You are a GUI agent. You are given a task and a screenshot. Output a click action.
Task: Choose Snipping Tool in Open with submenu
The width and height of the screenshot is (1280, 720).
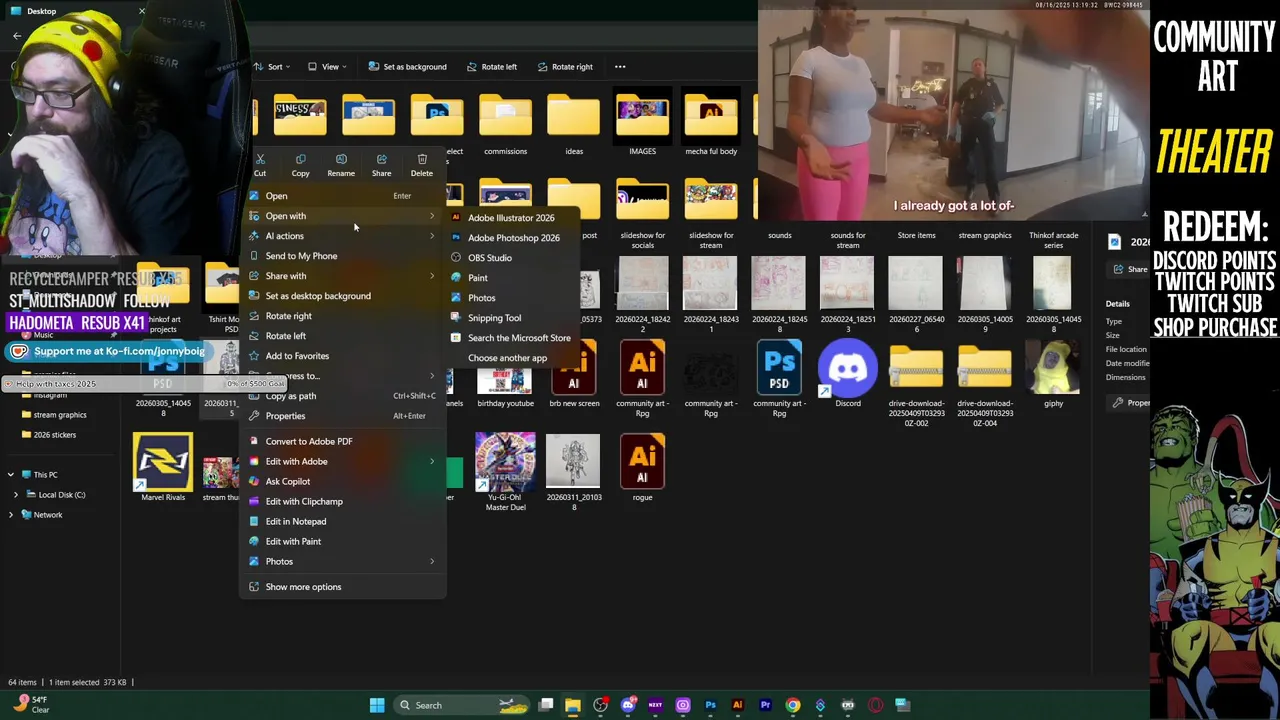point(494,318)
